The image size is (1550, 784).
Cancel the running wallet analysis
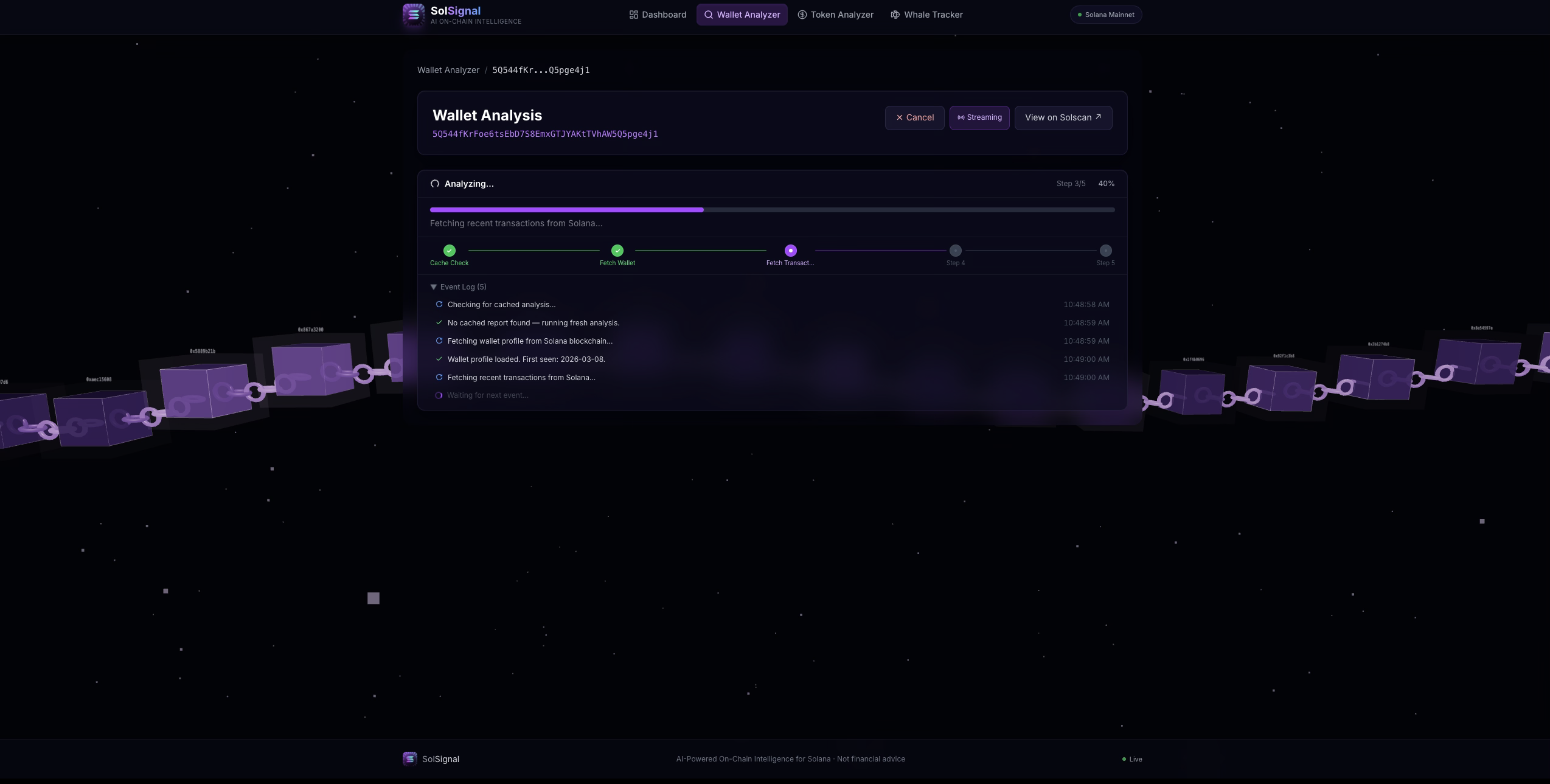pyautogui.click(x=914, y=117)
